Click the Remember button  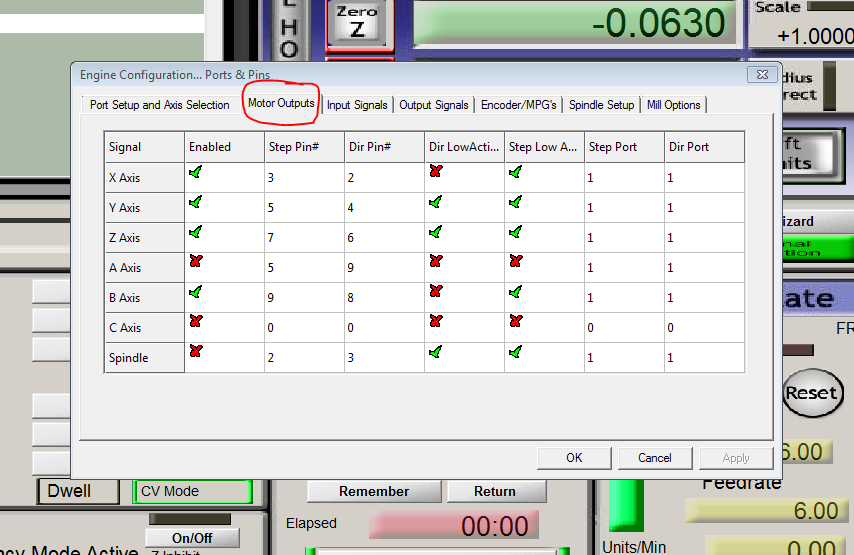[374, 491]
